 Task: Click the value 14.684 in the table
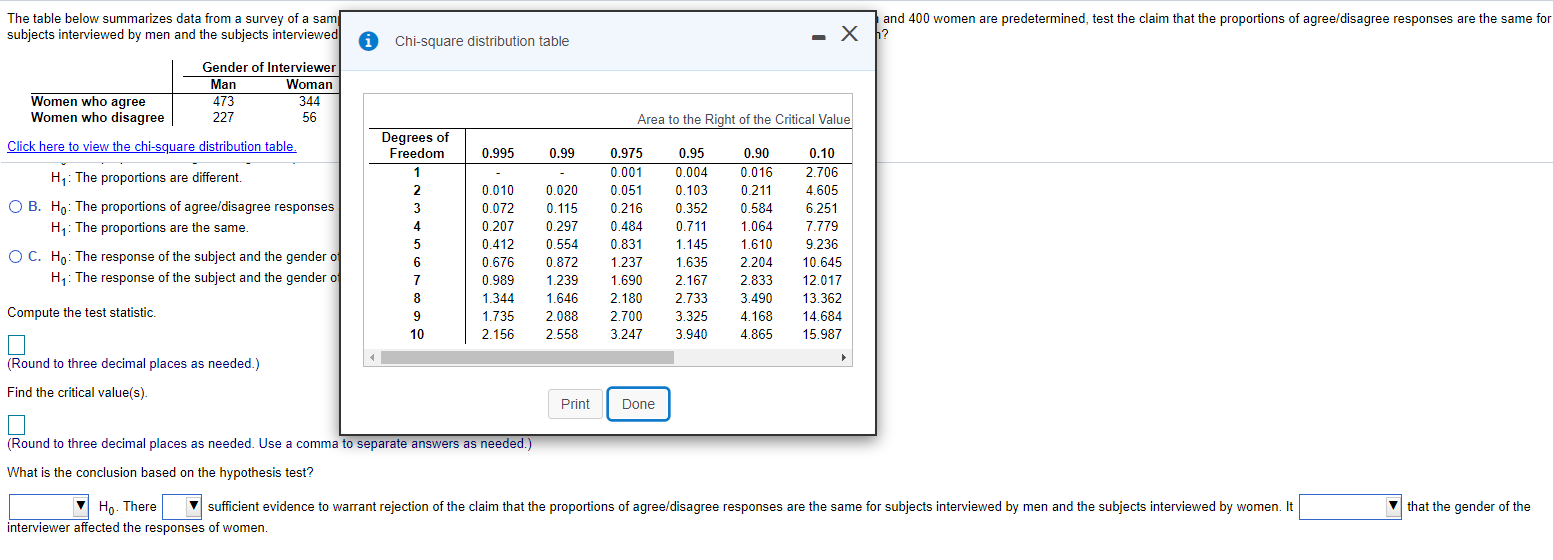(822, 316)
